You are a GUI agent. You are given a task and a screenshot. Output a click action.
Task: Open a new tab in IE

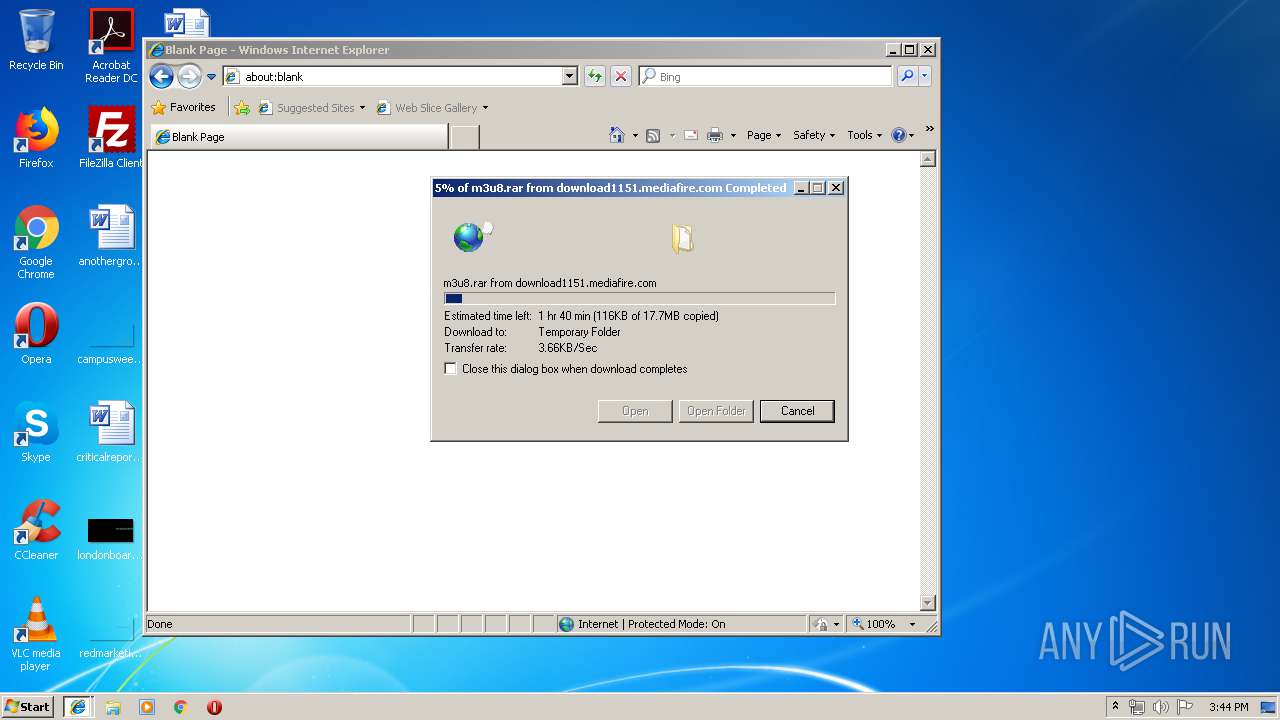[464, 137]
